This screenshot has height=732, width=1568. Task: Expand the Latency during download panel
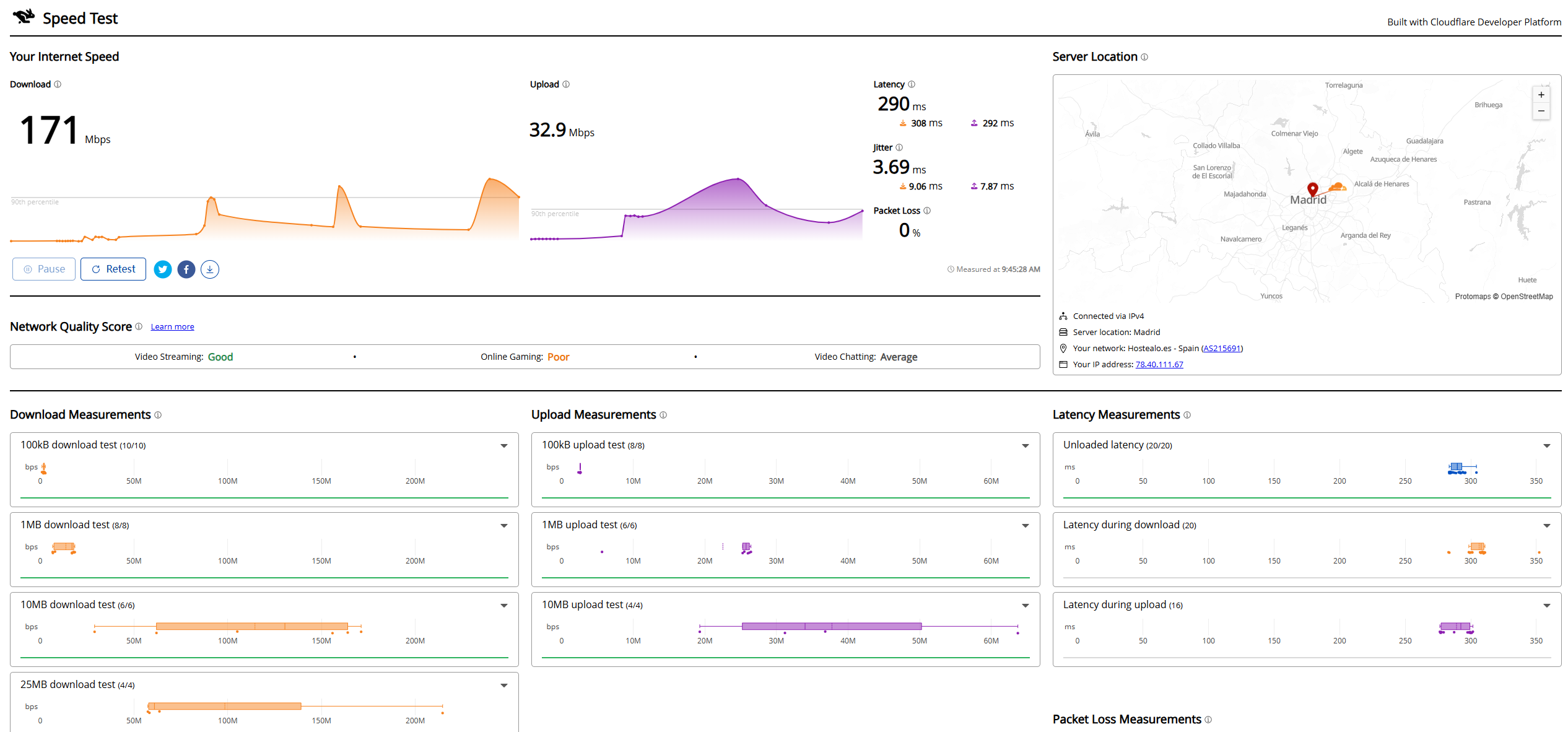click(1547, 526)
